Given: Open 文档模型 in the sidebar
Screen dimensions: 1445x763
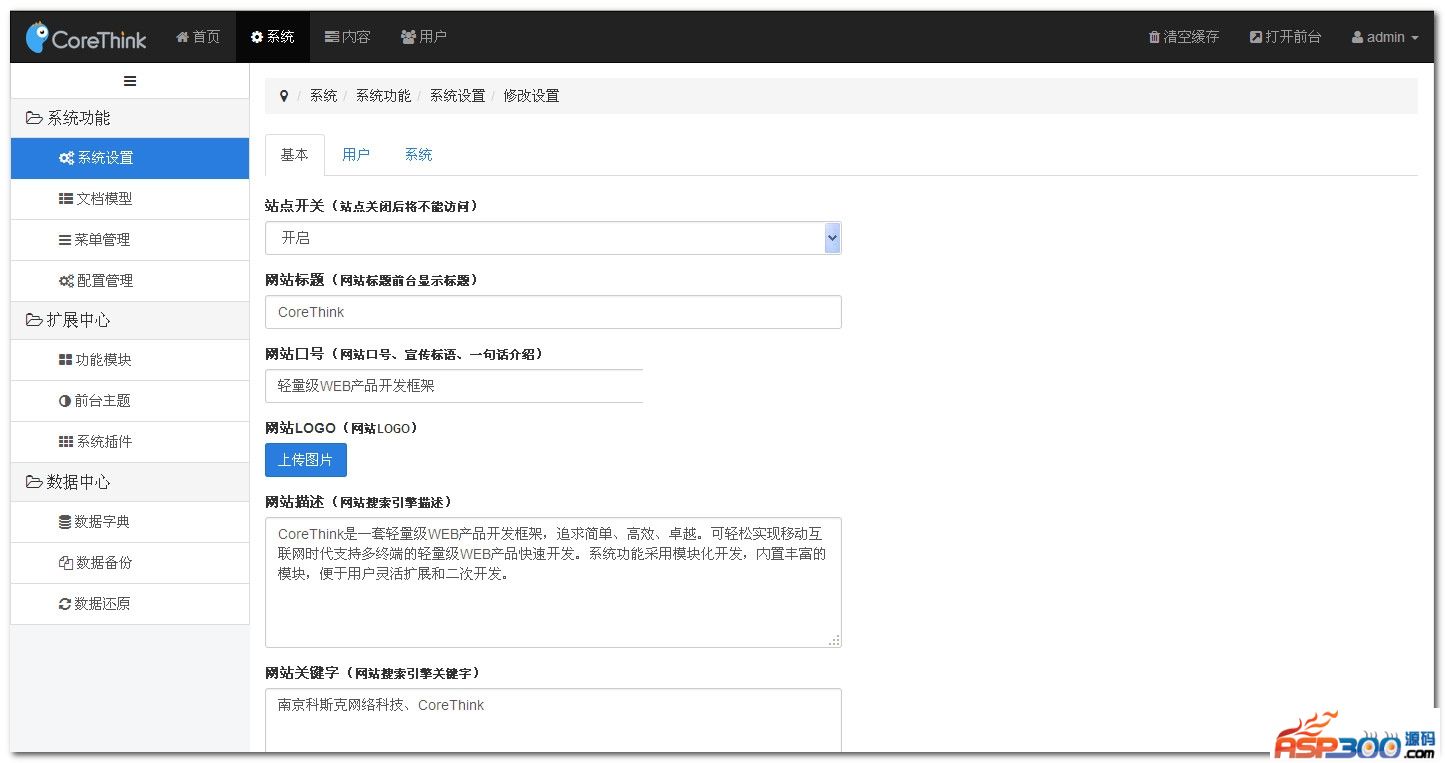Looking at the screenshot, I should point(96,199).
